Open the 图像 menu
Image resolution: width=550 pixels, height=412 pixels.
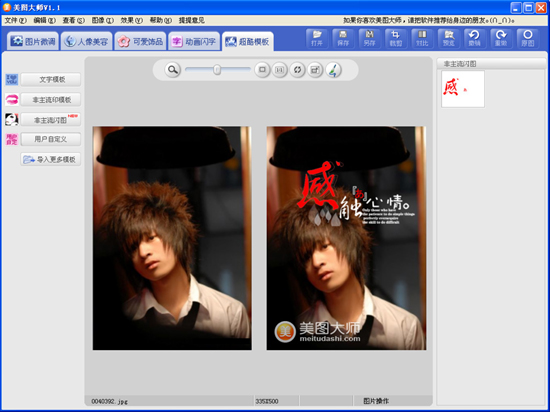point(103,20)
